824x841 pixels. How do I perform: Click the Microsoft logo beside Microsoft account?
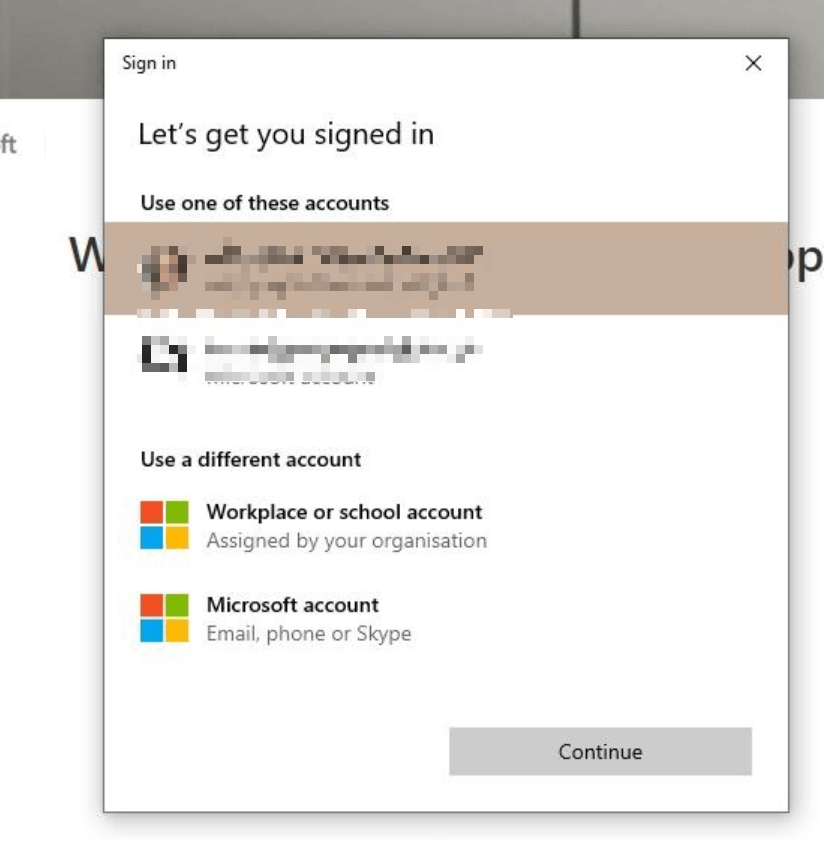[164, 618]
